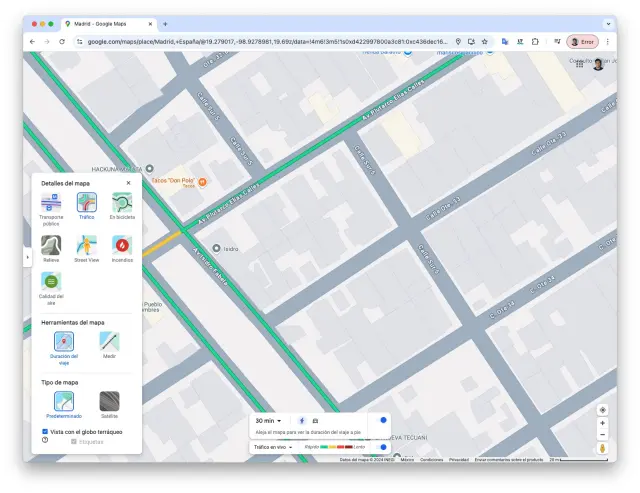Select the Transporte público layer icon

51,201
